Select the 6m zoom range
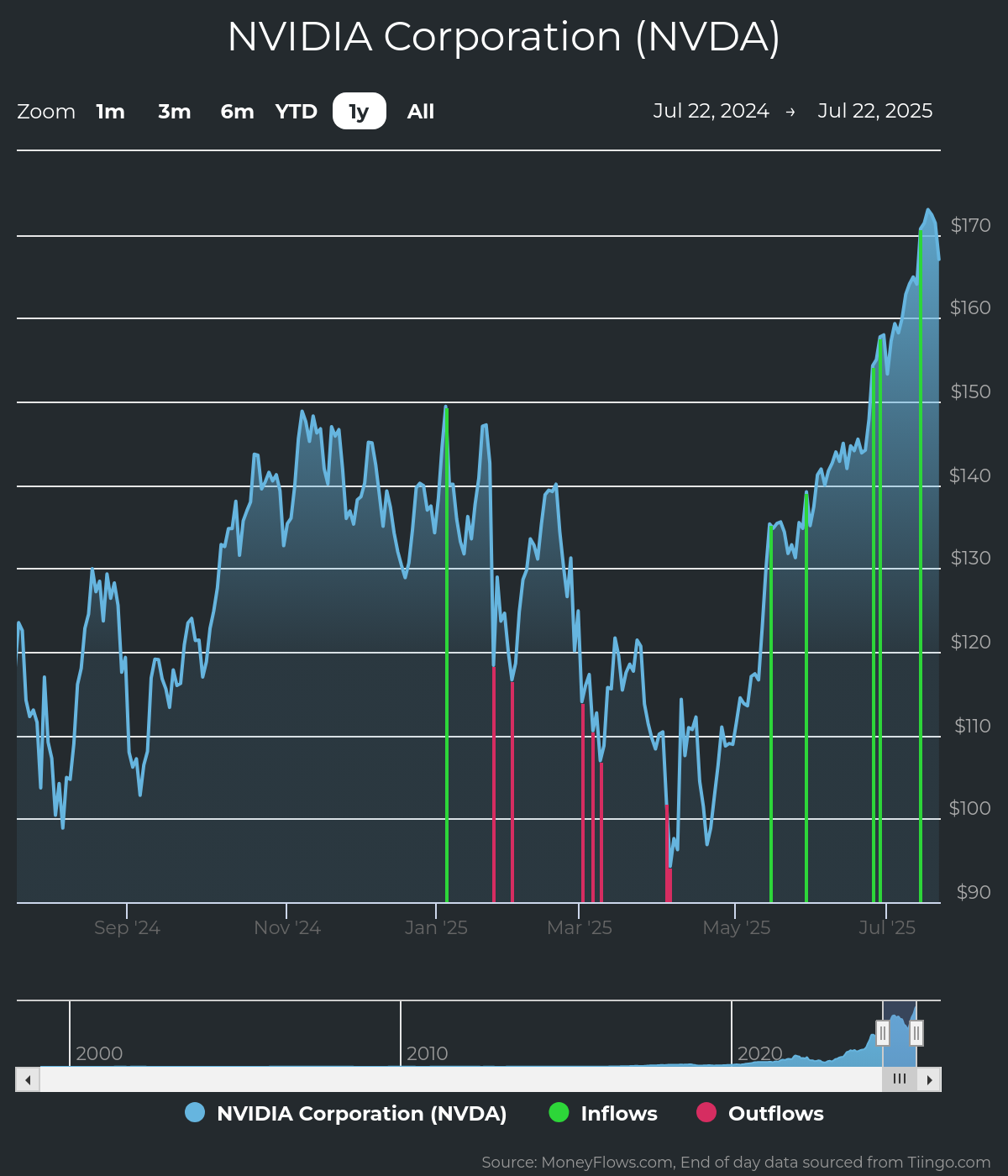 pos(238,112)
